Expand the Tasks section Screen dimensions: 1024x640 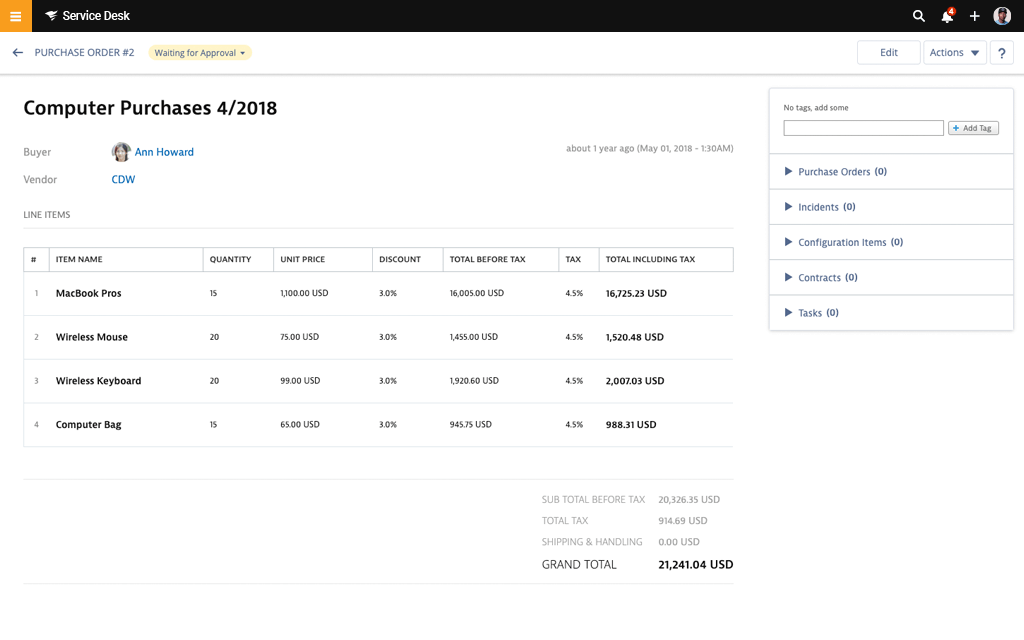tap(812, 312)
